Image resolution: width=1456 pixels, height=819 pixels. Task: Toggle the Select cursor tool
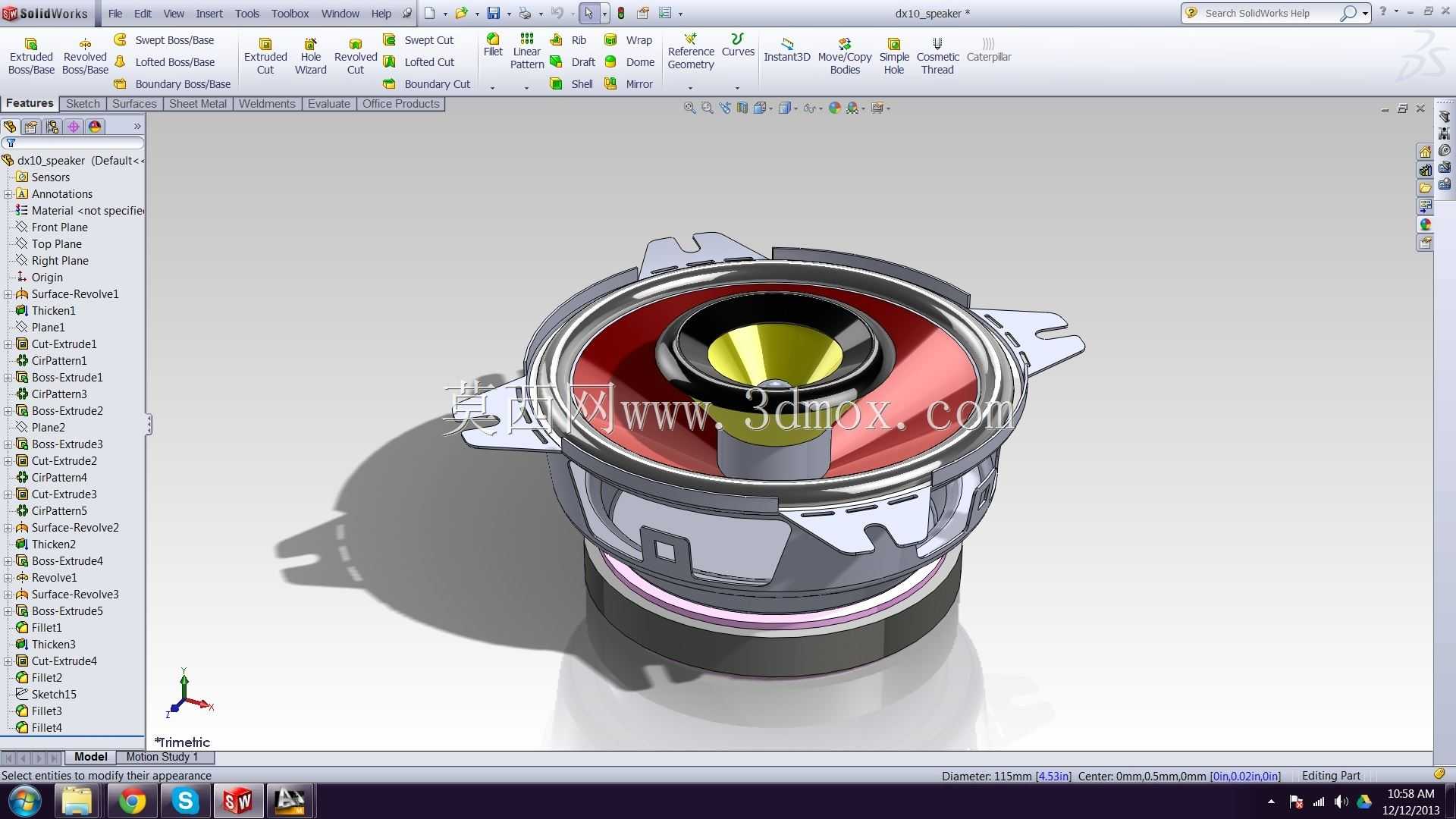tap(588, 13)
